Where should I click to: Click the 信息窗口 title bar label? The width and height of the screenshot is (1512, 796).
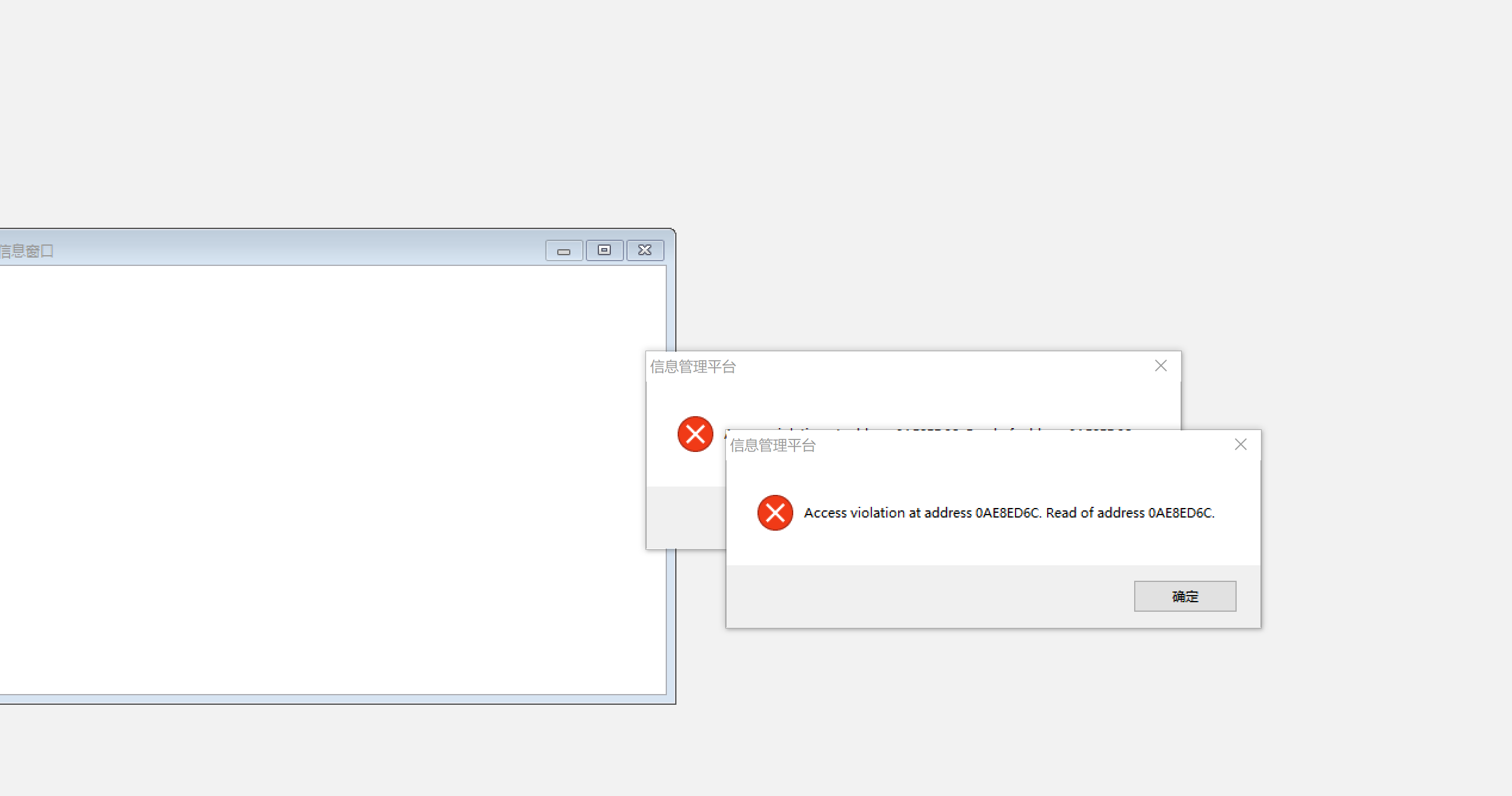pos(27,251)
